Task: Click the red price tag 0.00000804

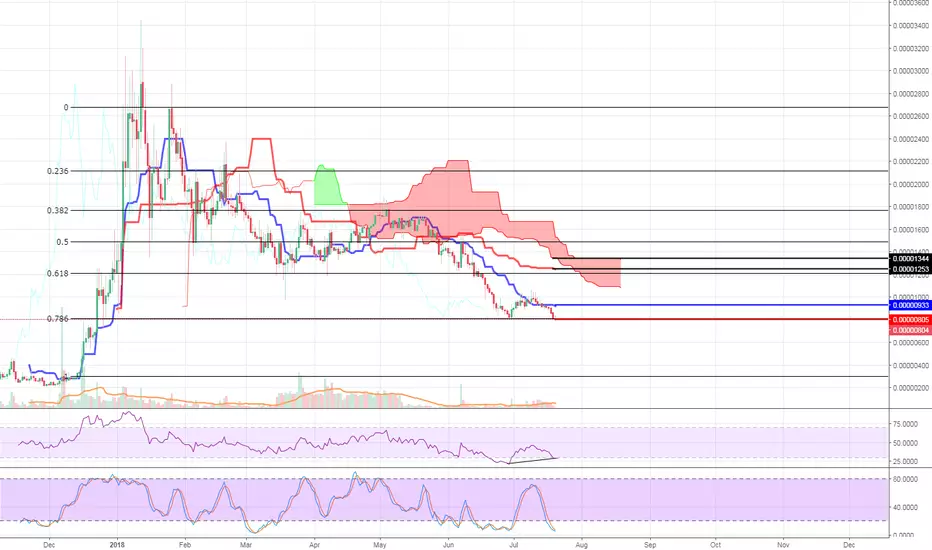Action: click(910, 330)
